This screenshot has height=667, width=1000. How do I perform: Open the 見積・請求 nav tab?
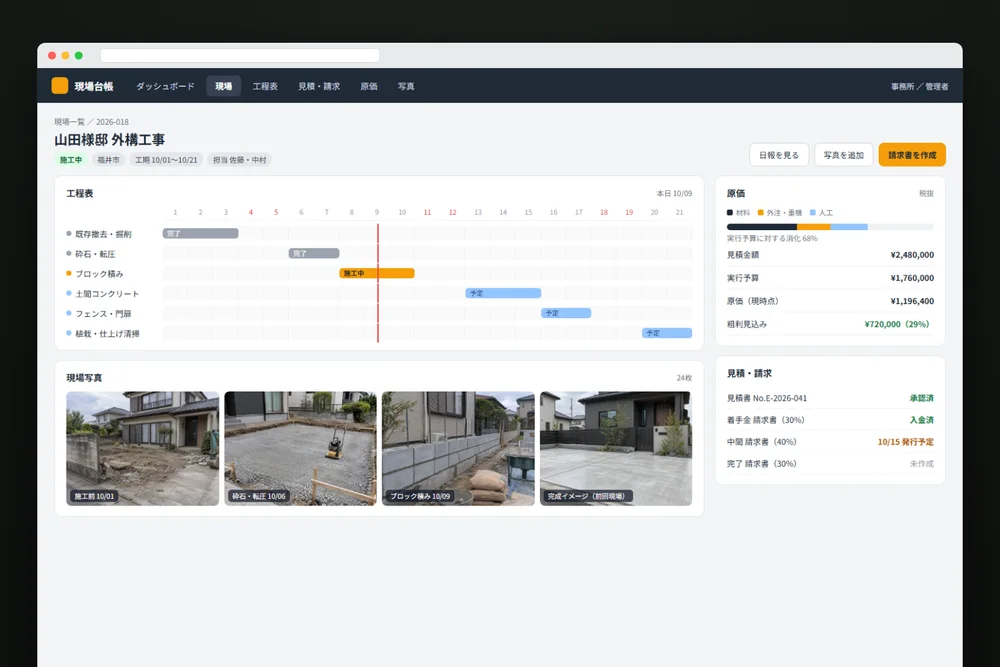point(319,86)
